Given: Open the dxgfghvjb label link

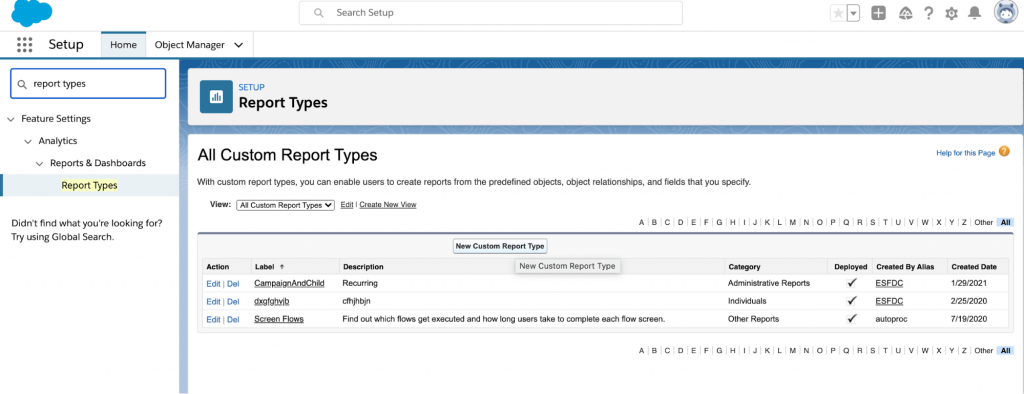Looking at the screenshot, I should tap(272, 301).
